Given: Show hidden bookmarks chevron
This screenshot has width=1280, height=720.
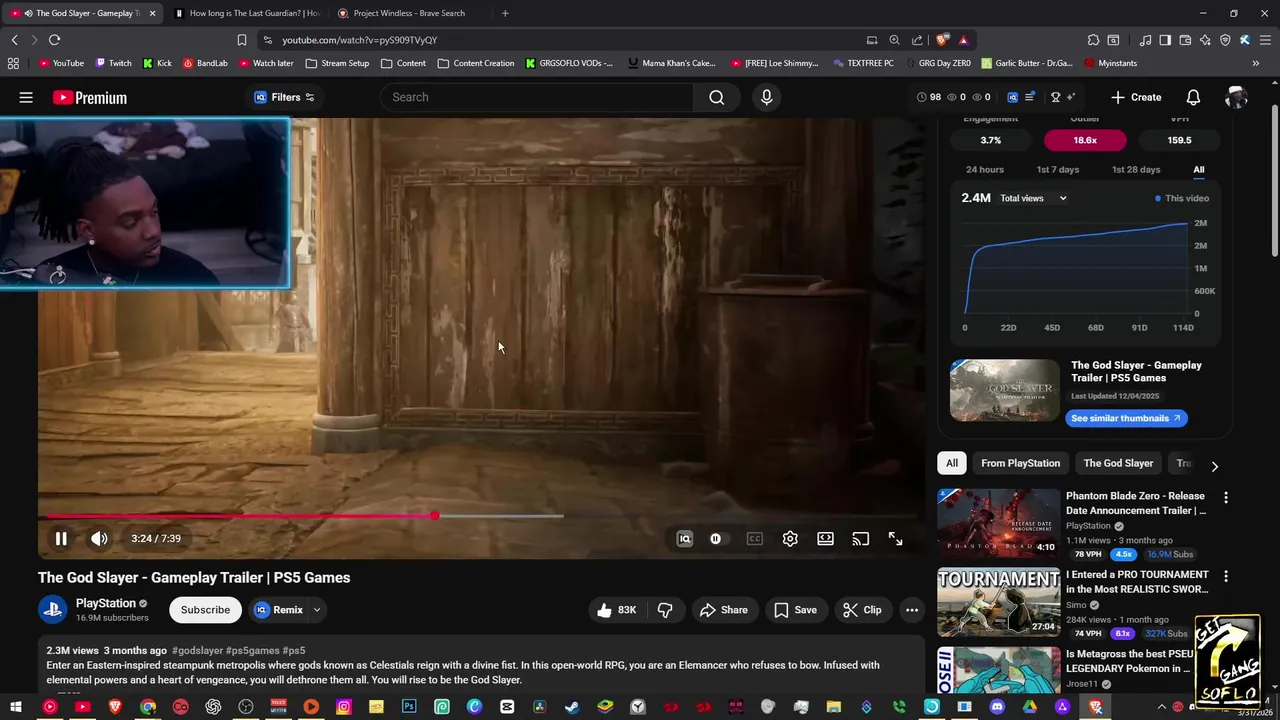Looking at the screenshot, I should pos(1255,63).
